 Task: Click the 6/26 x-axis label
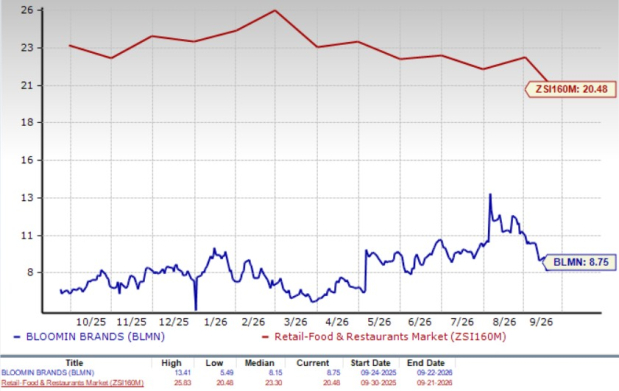420,322
